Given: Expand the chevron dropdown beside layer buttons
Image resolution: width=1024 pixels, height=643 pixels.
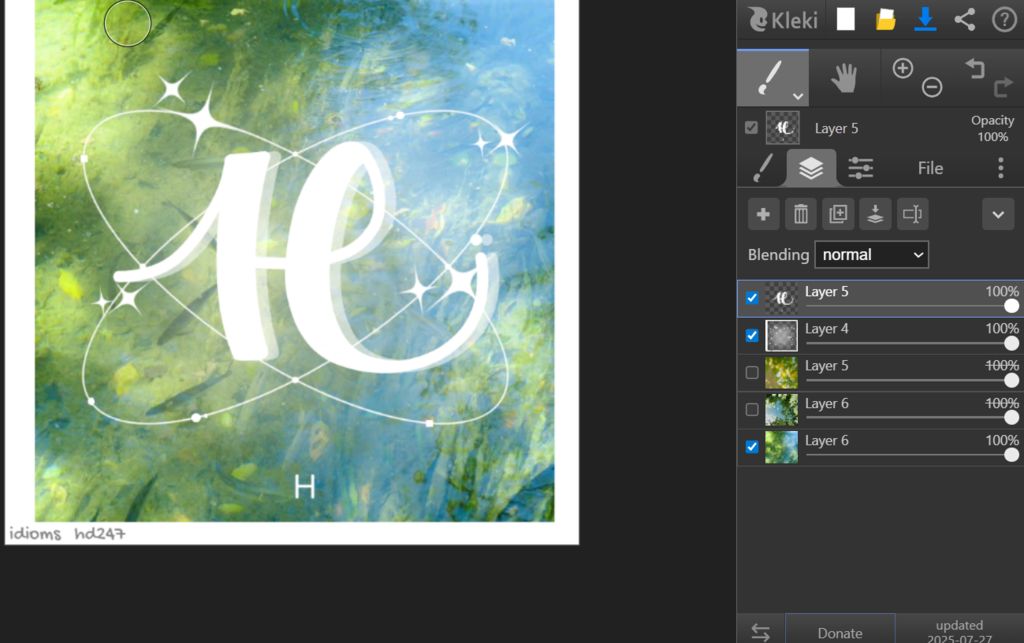Looking at the screenshot, I should [x=998, y=214].
